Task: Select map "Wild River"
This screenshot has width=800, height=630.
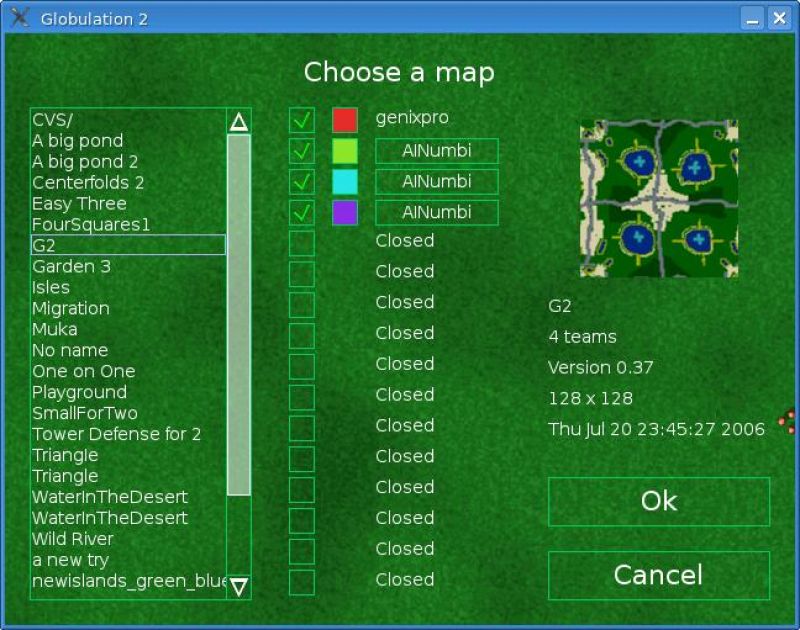Action: coord(128,539)
